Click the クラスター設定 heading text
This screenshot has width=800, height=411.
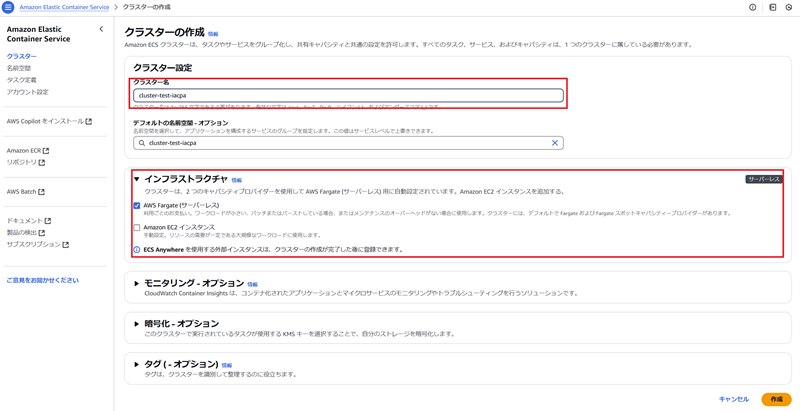162,68
